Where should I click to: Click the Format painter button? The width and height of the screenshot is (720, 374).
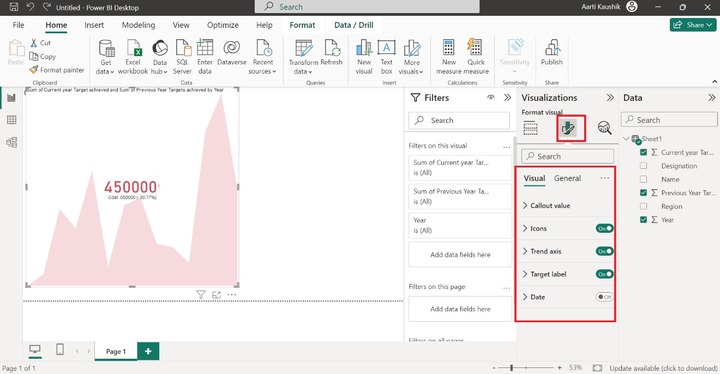[x=57, y=70]
